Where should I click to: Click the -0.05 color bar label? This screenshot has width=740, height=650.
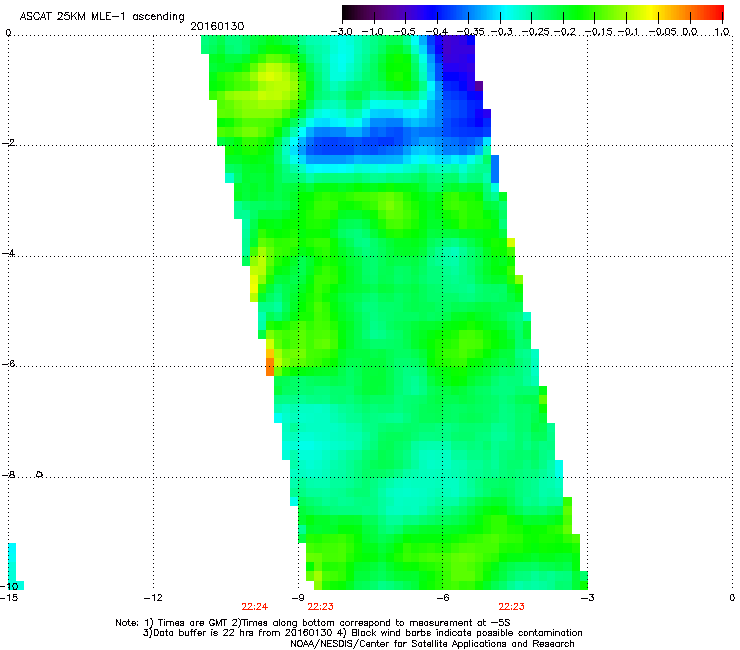pos(662,32)
